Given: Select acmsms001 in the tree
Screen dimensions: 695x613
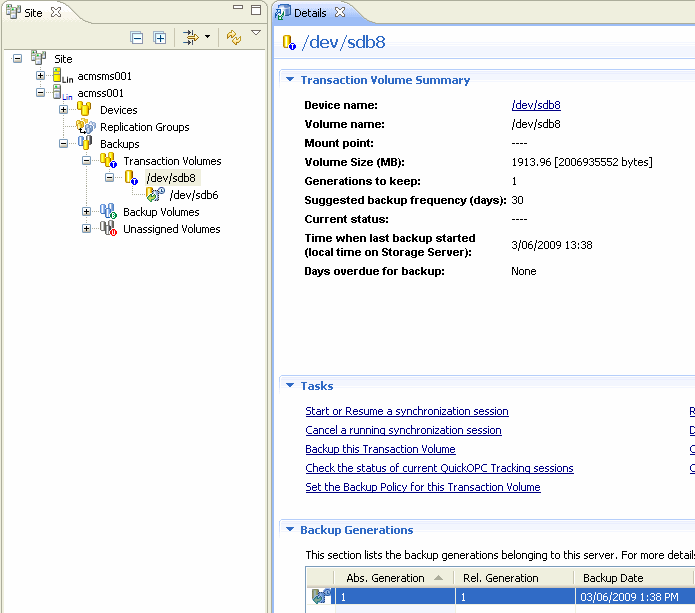Looking at the screenshot, I should pyautogui.click(x=105, y=76).
